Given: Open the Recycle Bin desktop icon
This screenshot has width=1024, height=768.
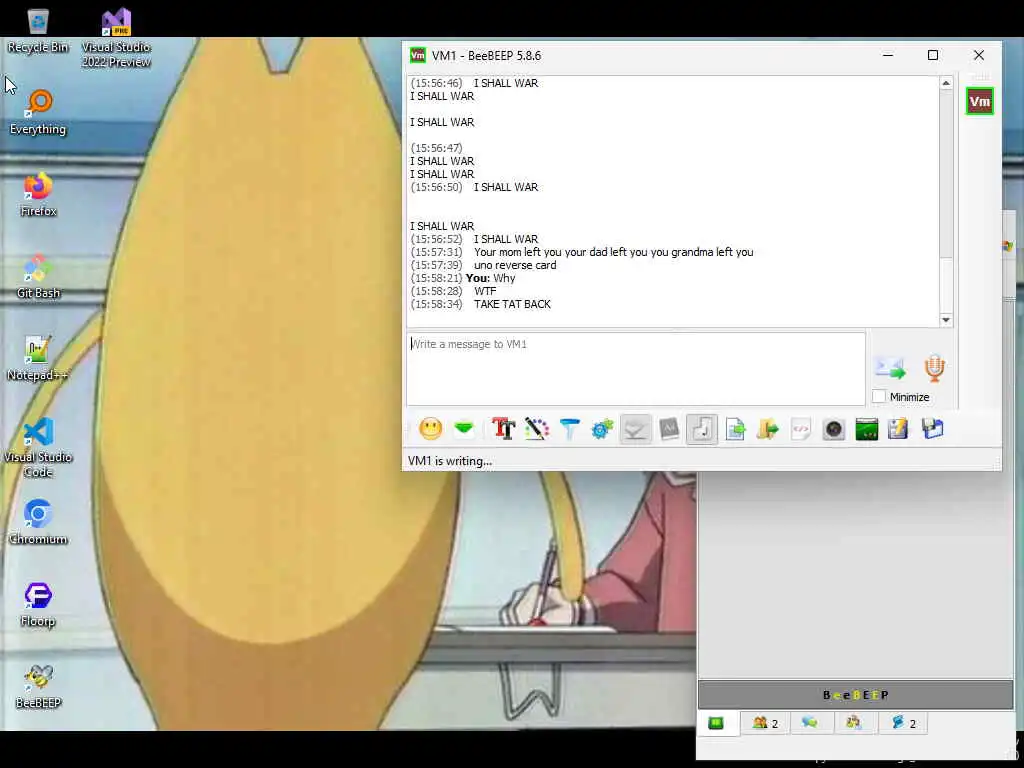Looking at the screenshot, I should click(x=38, y=30).
